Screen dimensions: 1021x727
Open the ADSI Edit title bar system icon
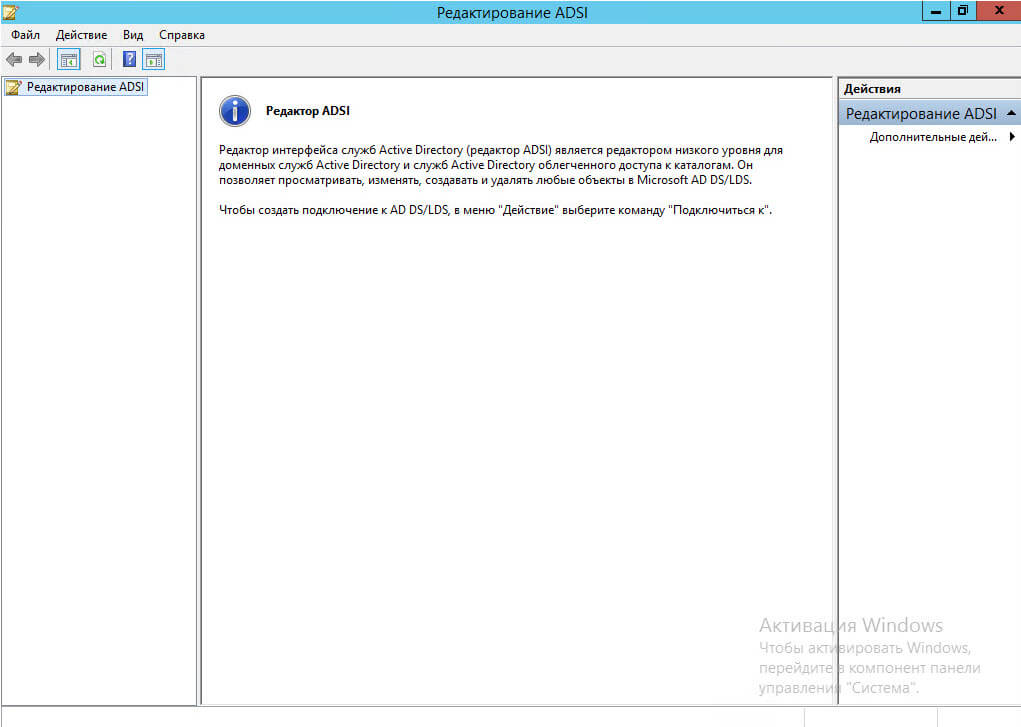pos(10,12)
